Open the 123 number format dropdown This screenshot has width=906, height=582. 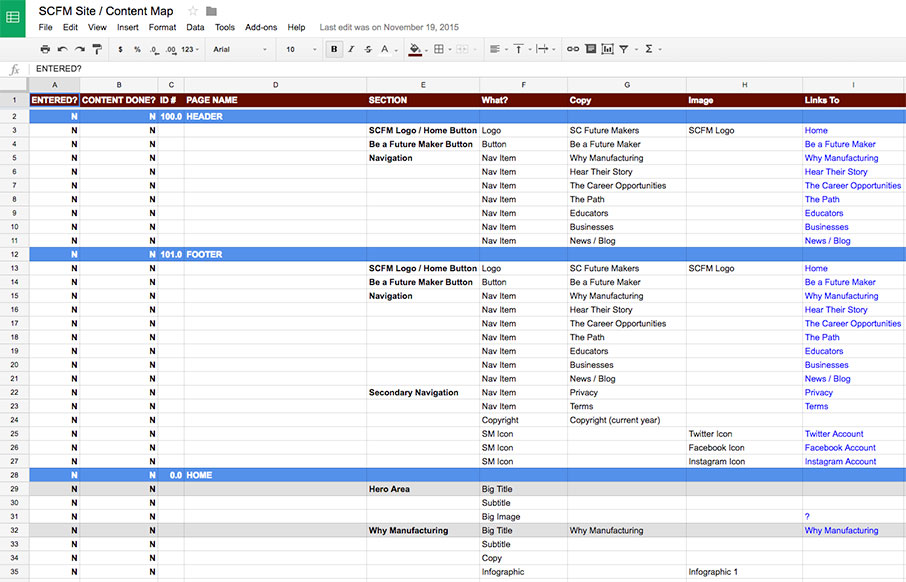coord(190,49)
